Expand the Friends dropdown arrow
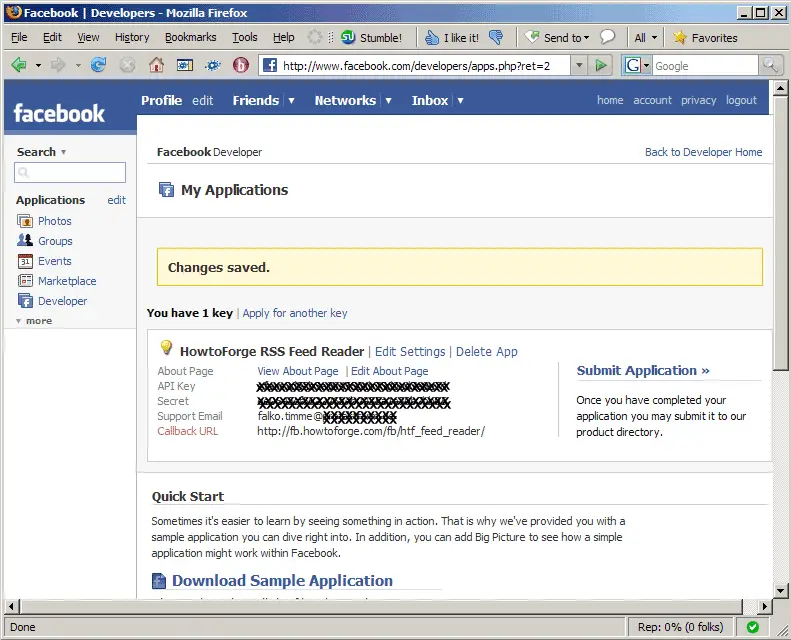This screenshot has height=640, width=791. [291, 101]
